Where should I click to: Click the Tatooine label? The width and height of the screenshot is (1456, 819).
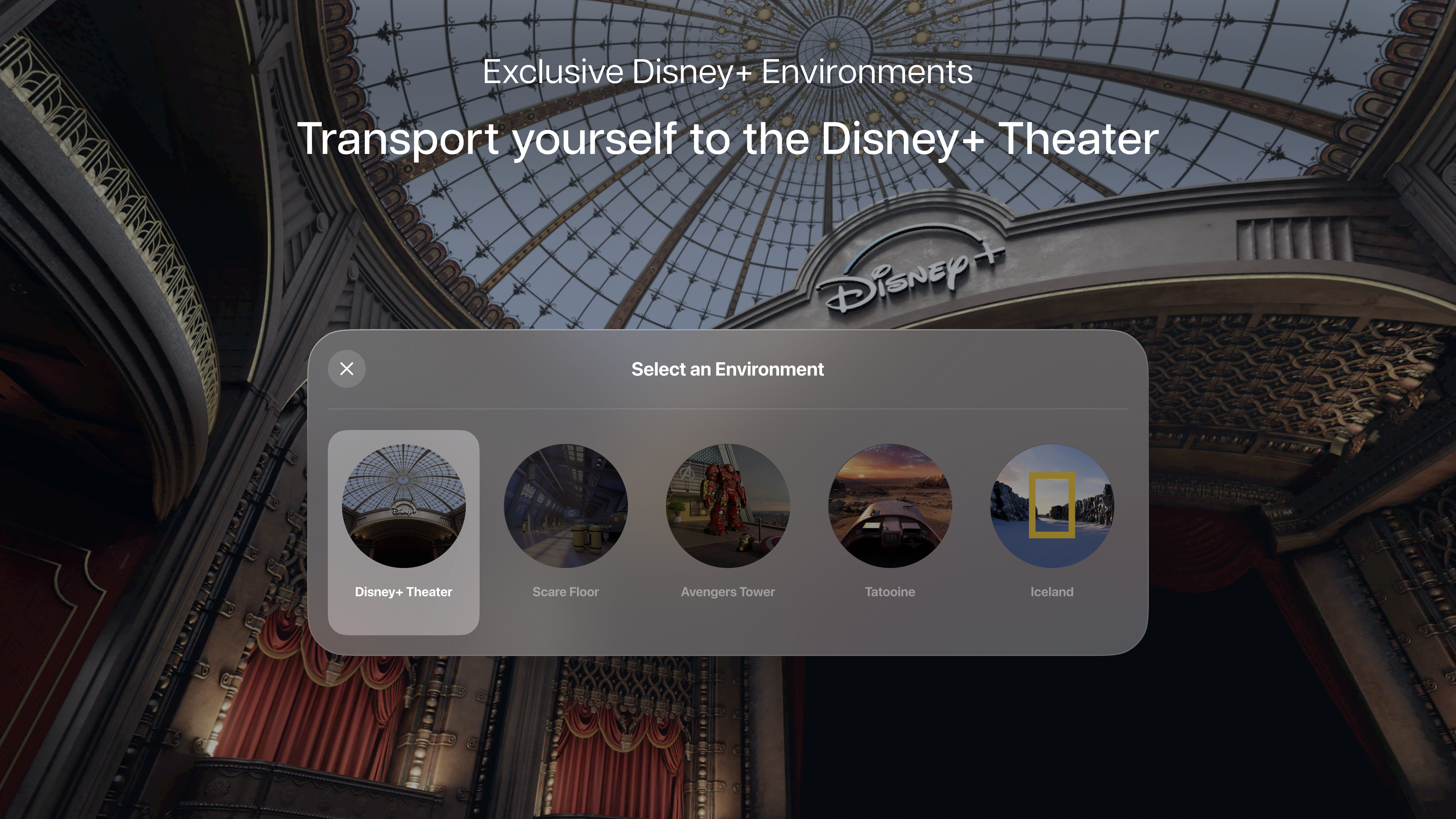[890, 592]
